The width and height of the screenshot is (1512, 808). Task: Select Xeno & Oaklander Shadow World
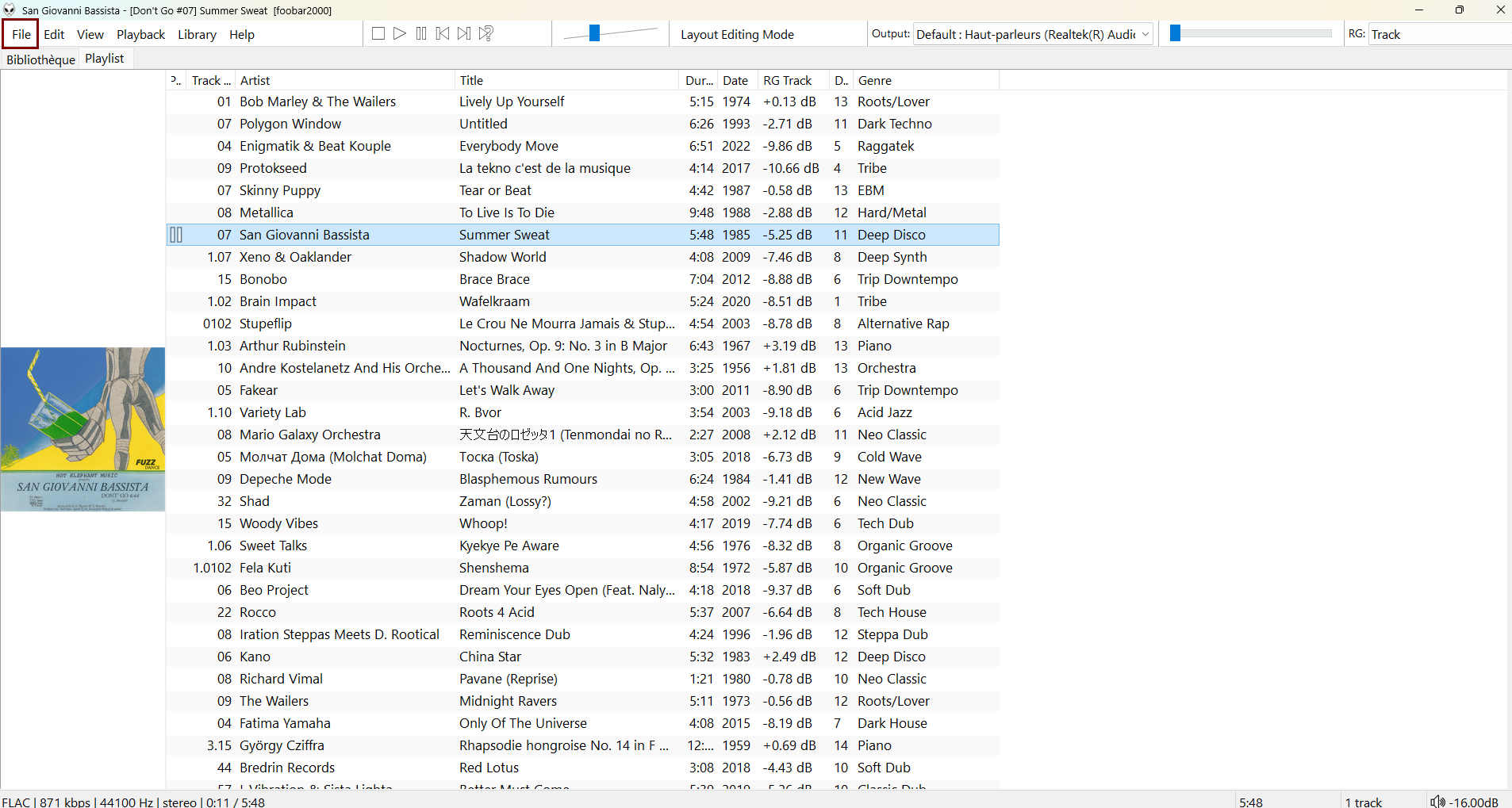[582, 257]
